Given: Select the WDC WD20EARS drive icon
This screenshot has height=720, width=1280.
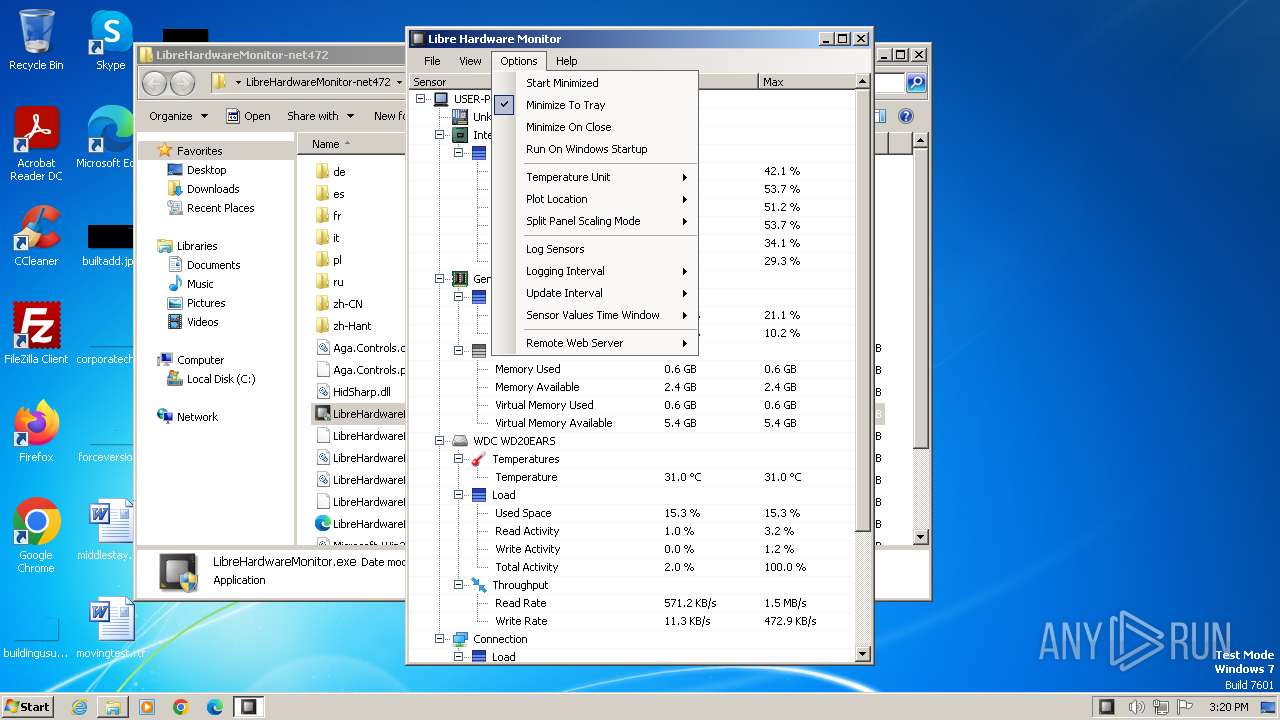Looking at the screenshot, I should click(460, 441).
